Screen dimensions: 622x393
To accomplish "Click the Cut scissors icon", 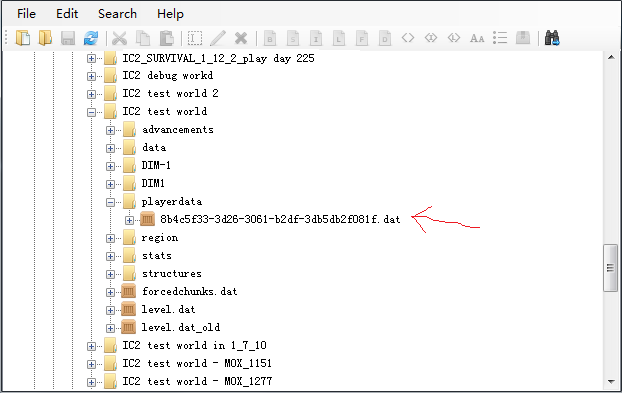I will 119,38.
